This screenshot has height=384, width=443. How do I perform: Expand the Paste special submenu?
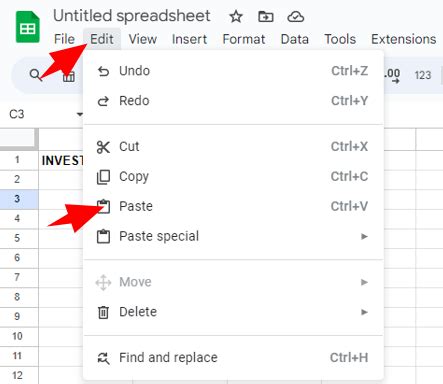coord(233,236)
